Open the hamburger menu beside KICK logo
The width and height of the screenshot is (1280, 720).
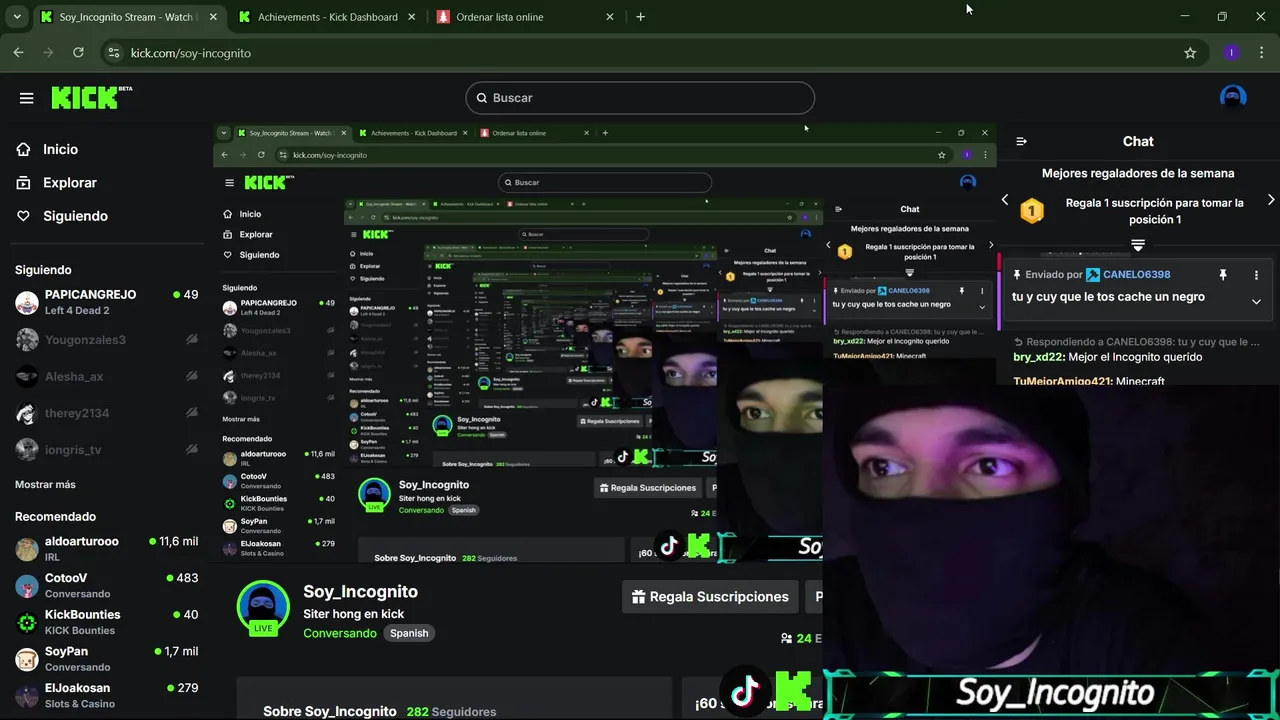click(27, 98)
